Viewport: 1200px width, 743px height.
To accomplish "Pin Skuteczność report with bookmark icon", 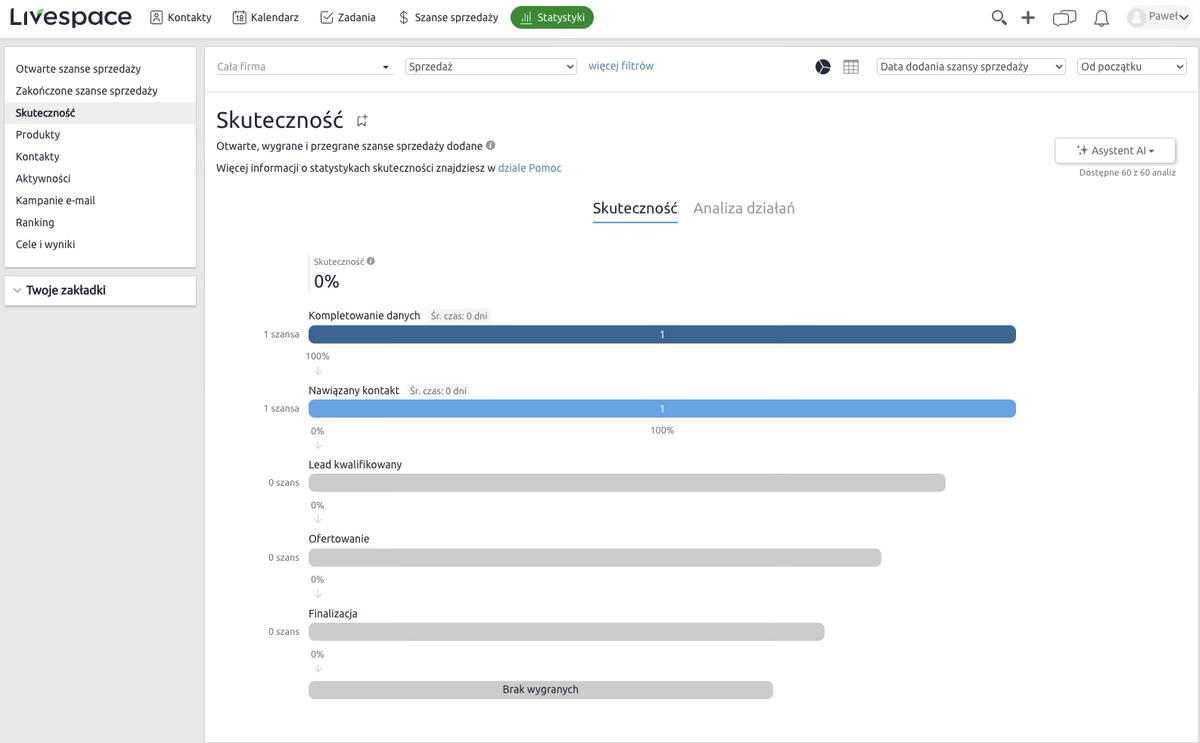I will tap(362, 121).
